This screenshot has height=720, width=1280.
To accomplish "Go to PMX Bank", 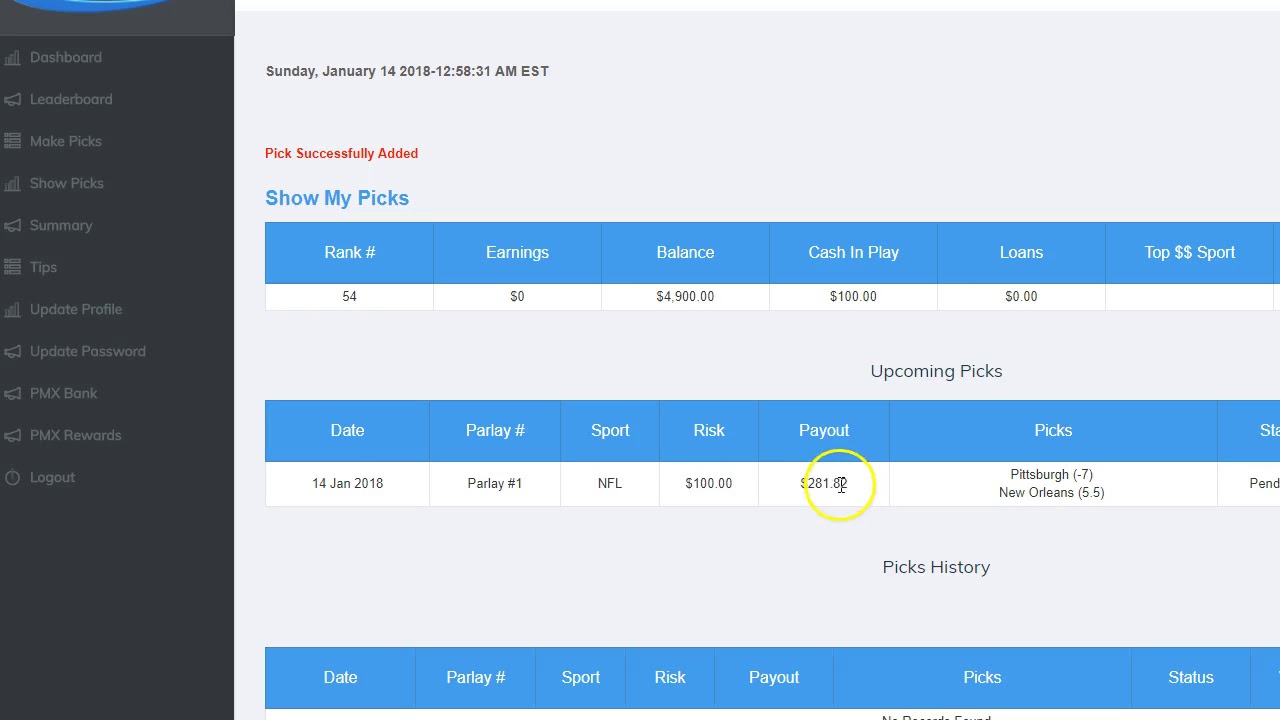I will (64, 394).
